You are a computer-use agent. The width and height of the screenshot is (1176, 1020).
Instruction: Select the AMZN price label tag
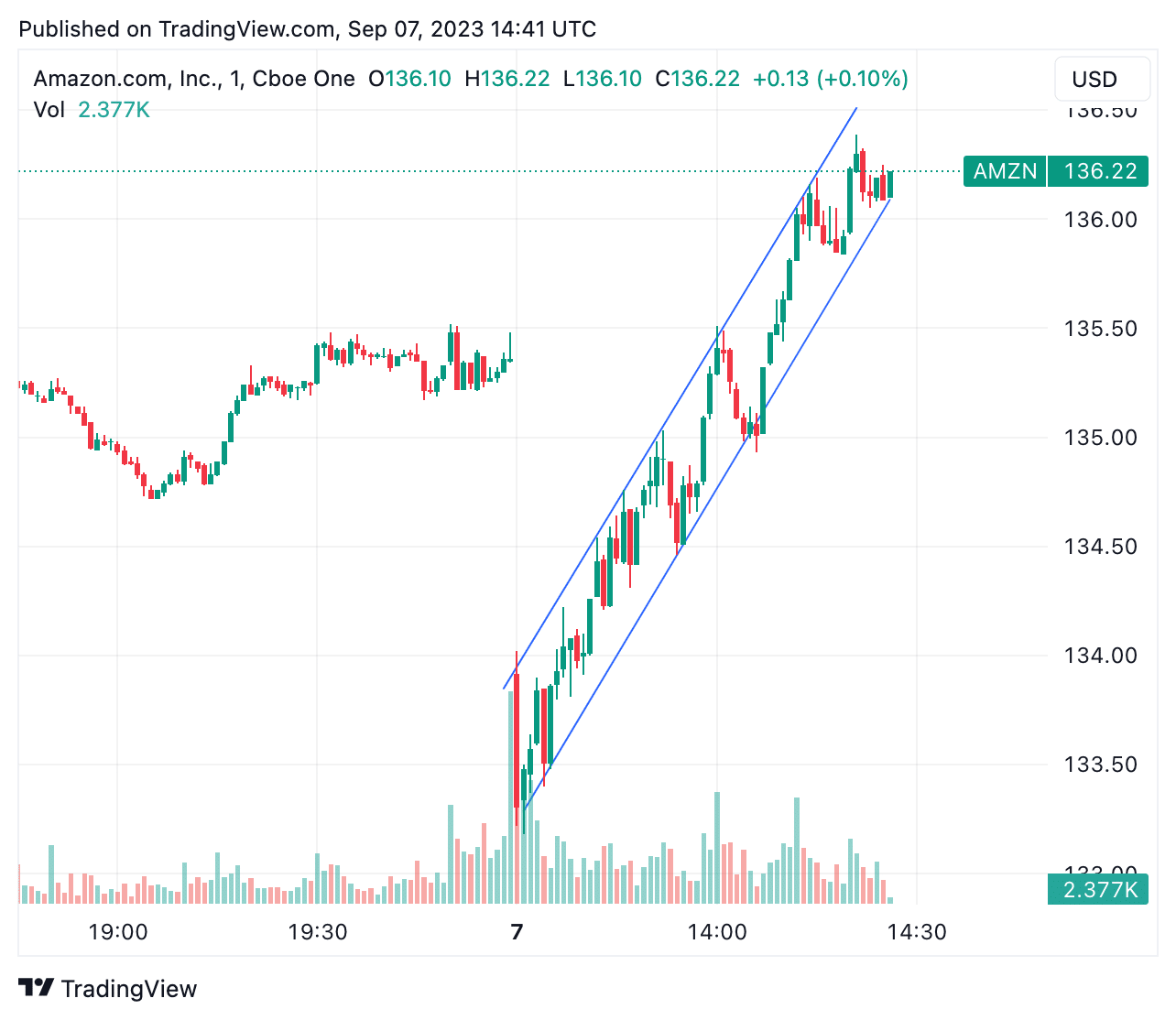click(x=1005, y=171)
